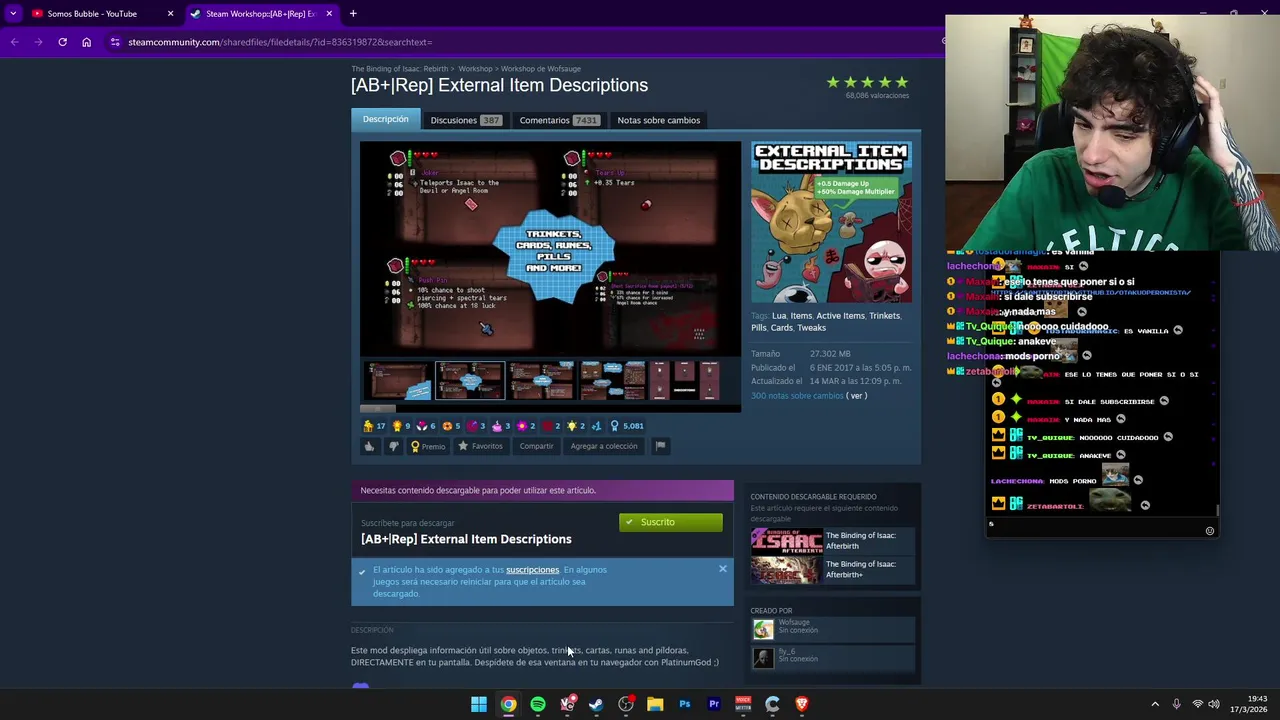Open the Discusiones tab
1280x720 pixels.
pos(465,120)
